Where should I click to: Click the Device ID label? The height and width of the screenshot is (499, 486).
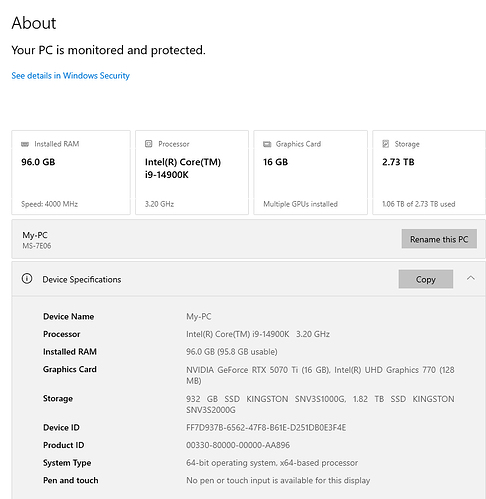tap(61, 427)
